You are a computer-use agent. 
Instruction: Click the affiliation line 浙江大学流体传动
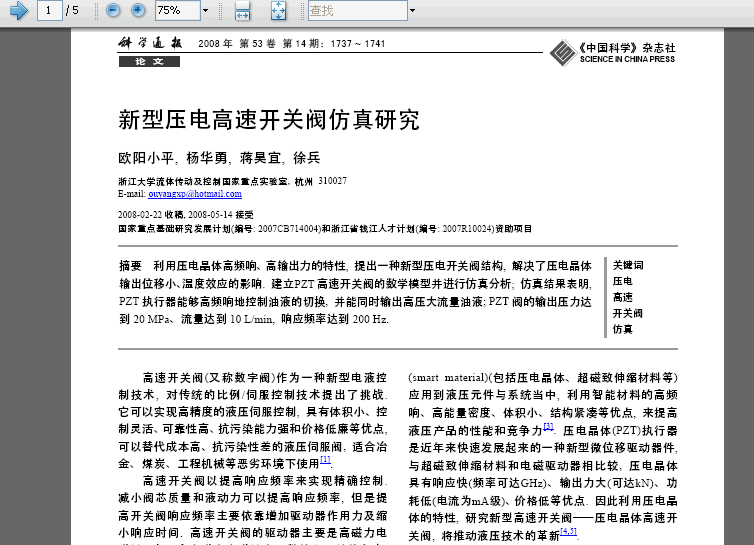[x=232, y=181]
